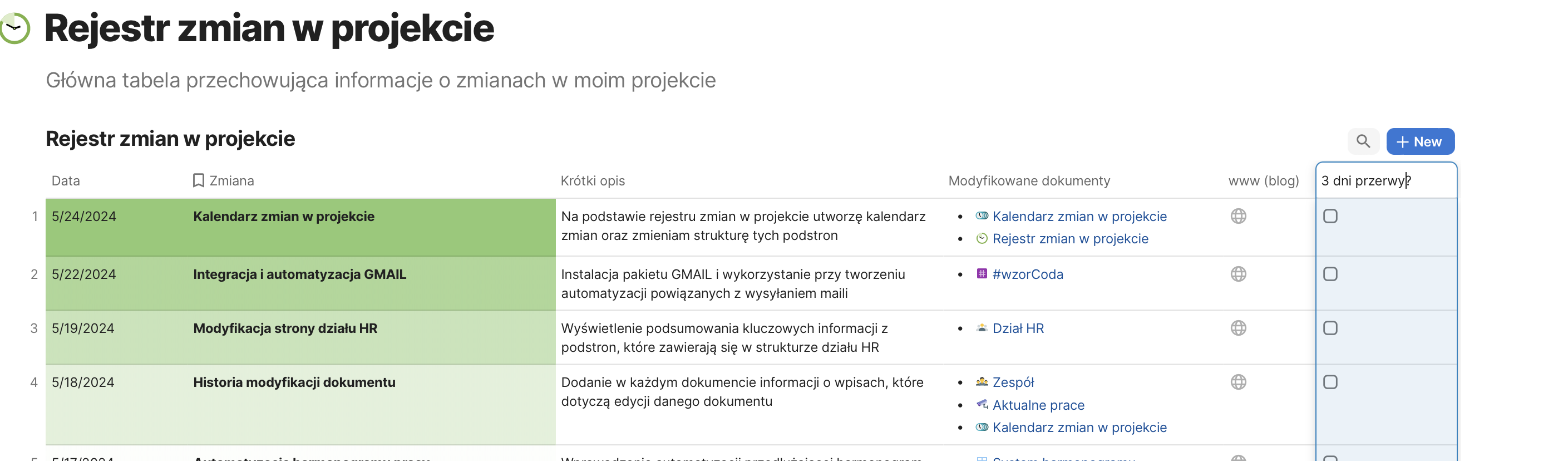Follow the Aktualne prace link
This screenshot has width=1568, height=461.
(1038, 405)
